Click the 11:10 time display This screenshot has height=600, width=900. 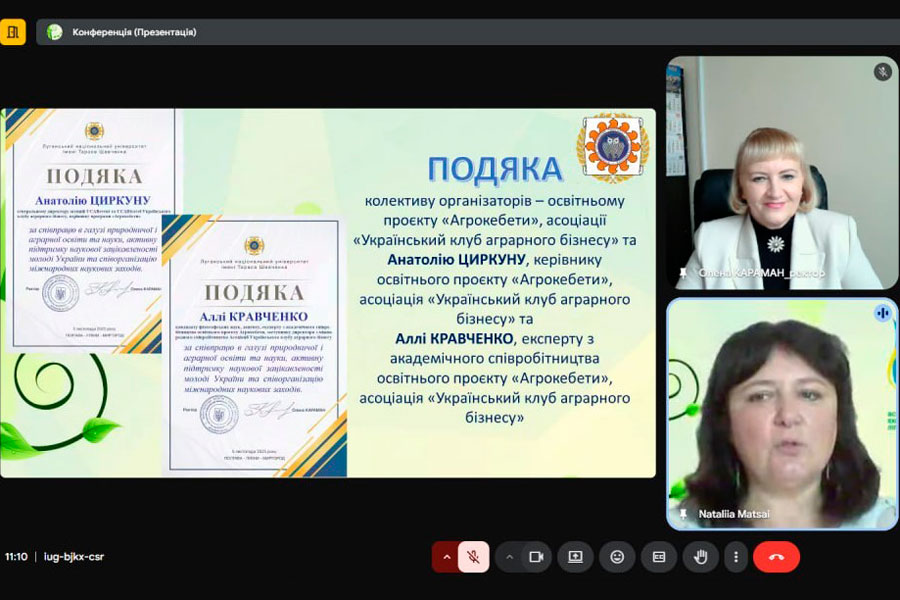click(16, 556)
